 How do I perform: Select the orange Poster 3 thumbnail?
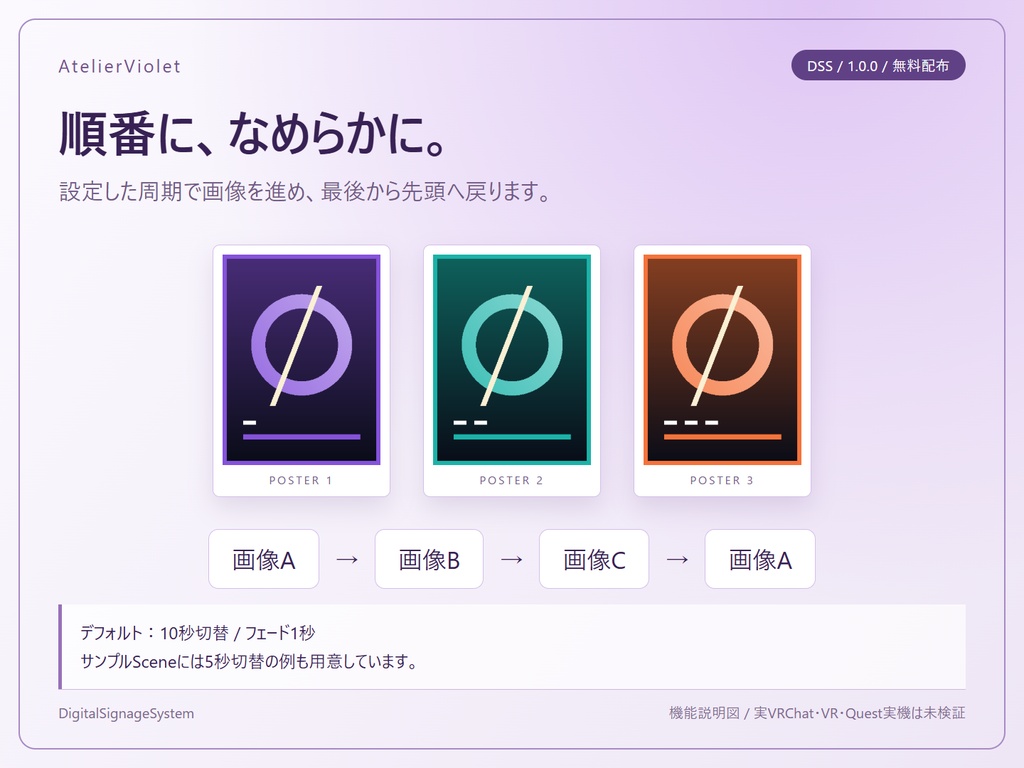(722, 360)
